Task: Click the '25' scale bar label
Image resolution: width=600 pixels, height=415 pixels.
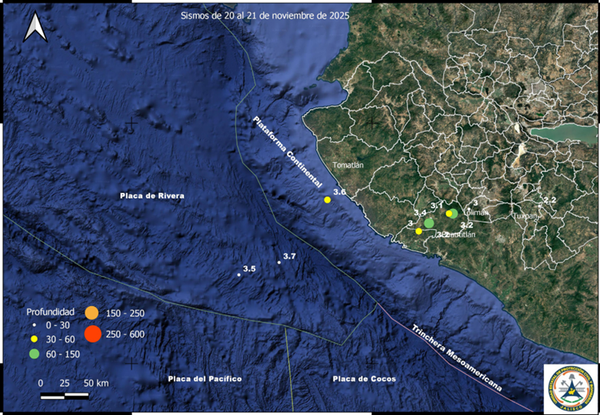Action: (65, 383)
